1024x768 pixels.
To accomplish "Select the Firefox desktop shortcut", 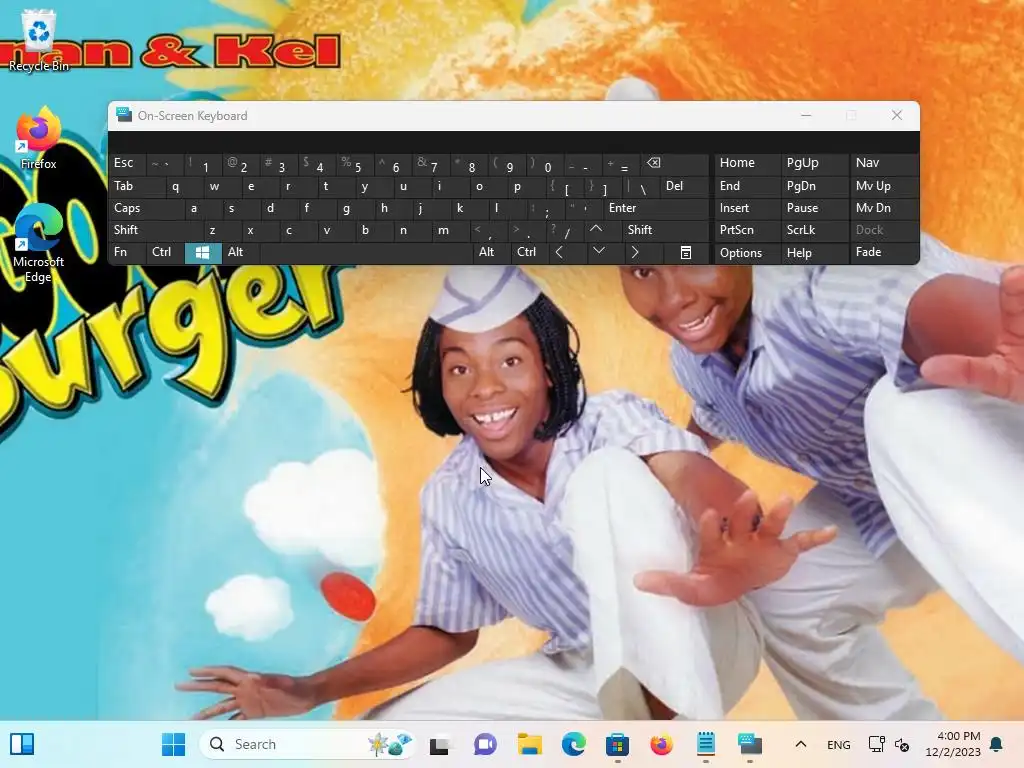I will click(x=39, y=138).
